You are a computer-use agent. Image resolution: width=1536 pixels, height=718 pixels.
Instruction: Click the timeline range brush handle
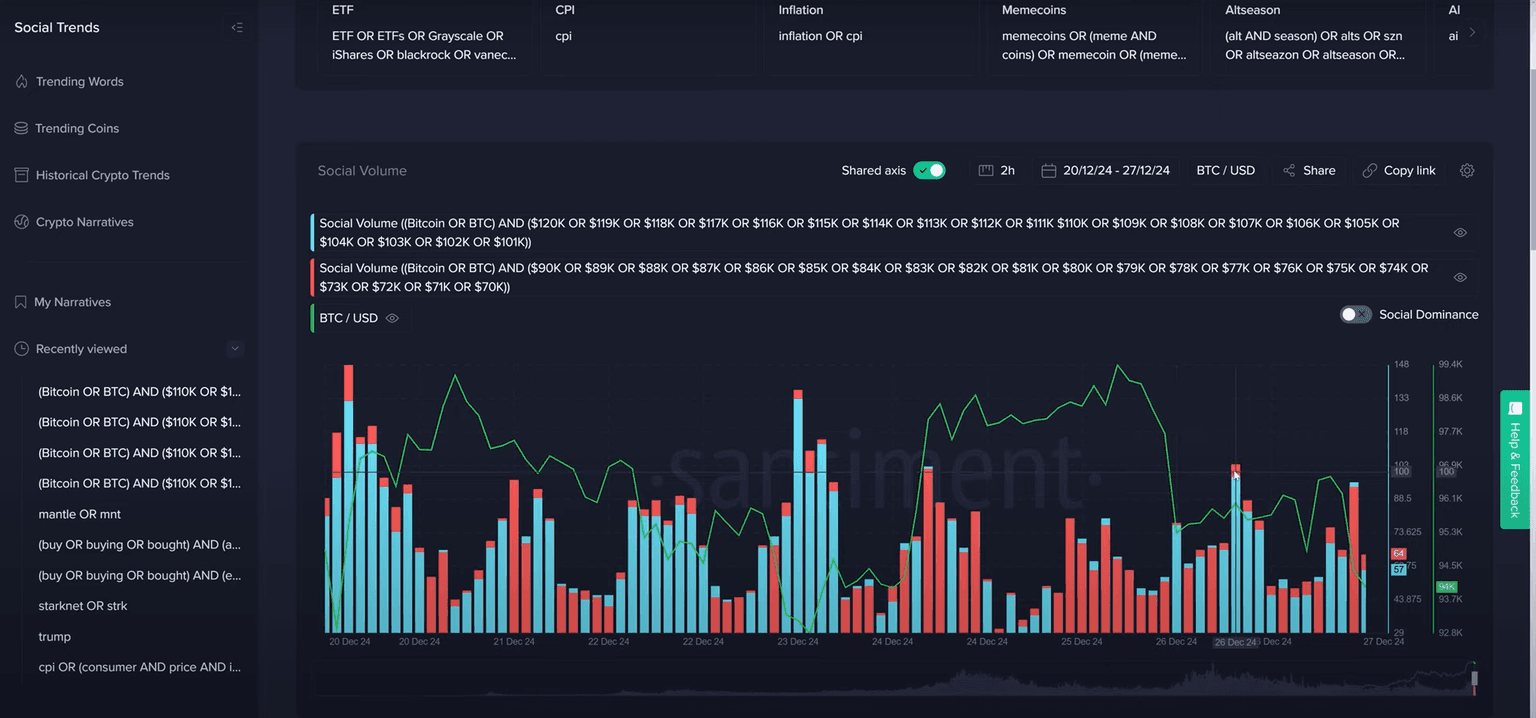(x=1474, y=679)
